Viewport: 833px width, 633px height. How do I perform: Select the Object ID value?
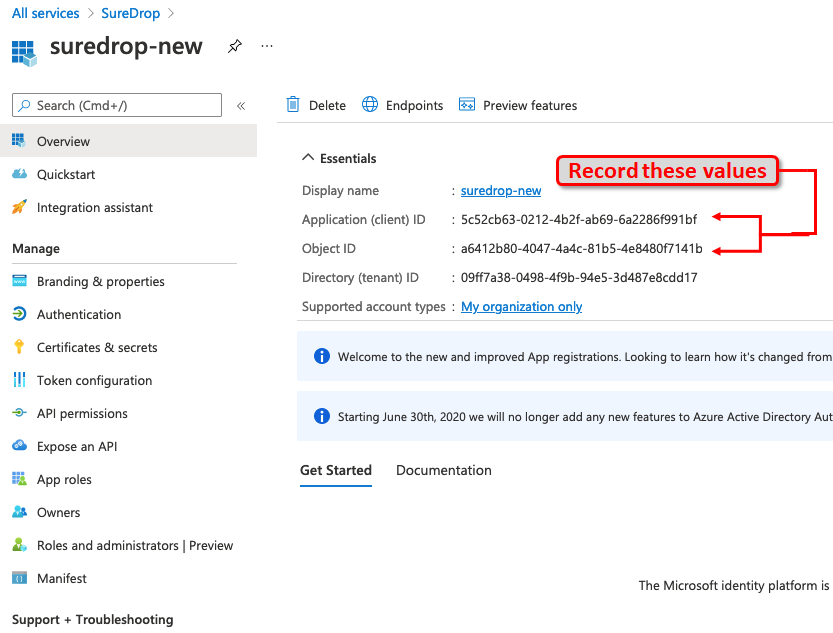click(x=582, y=249)
